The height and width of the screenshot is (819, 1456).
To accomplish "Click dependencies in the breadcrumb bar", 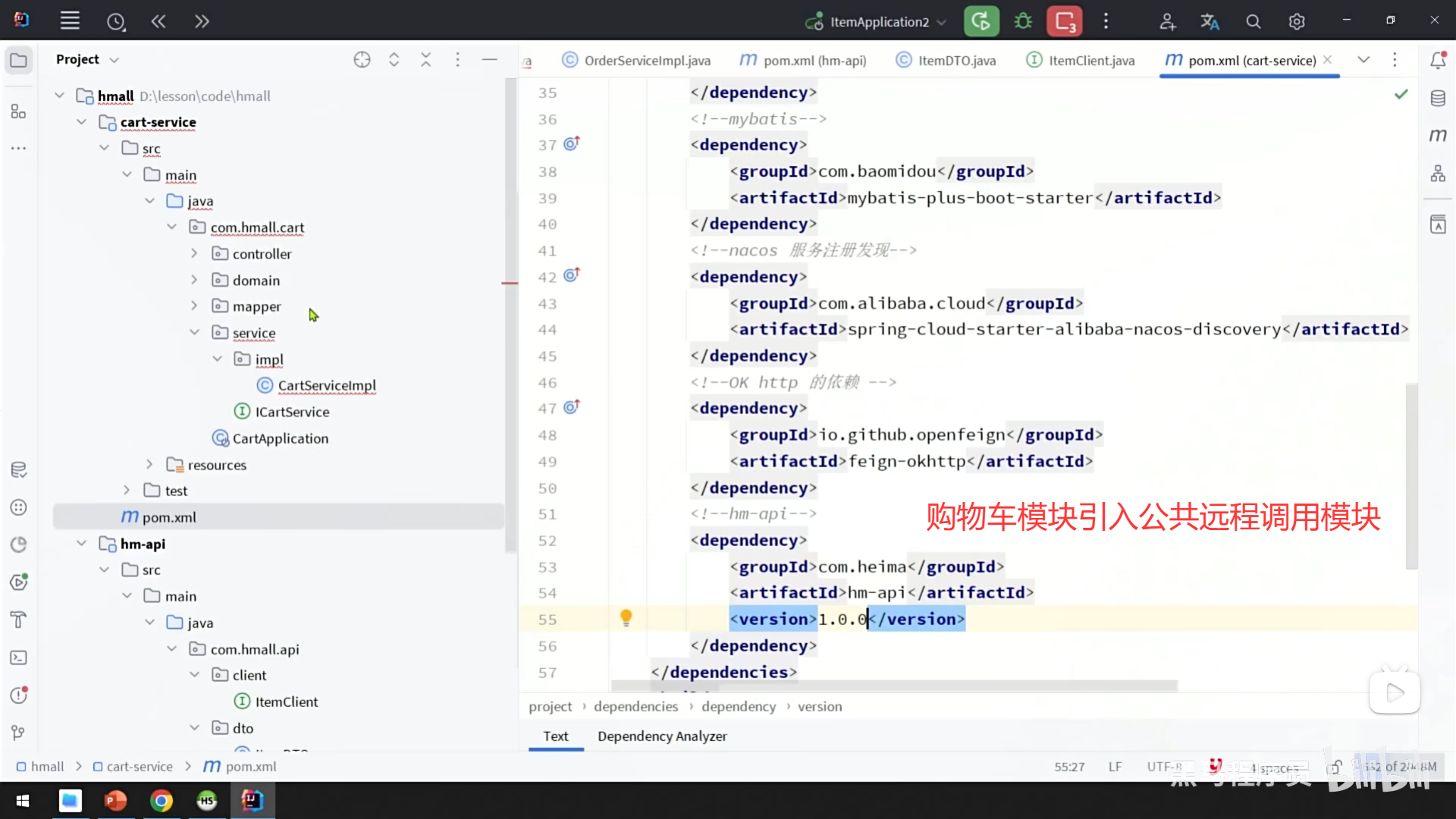I will [635, 706].
